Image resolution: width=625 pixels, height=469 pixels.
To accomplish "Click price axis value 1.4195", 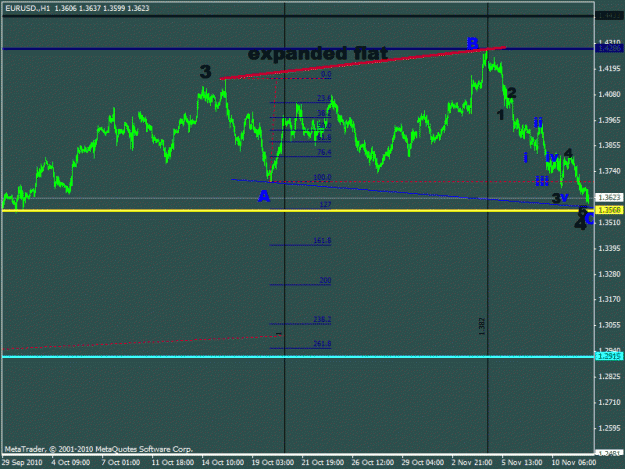I will coord(609,69).
